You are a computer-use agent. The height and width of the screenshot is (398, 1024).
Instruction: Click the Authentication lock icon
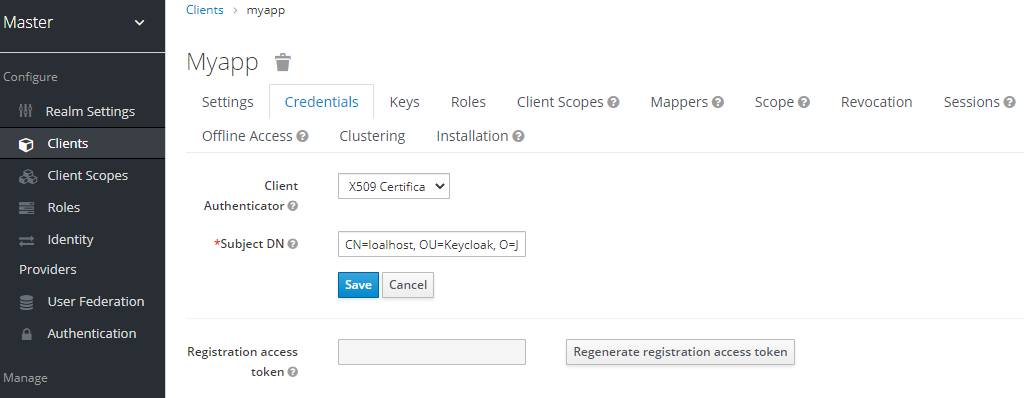[26, 334]
